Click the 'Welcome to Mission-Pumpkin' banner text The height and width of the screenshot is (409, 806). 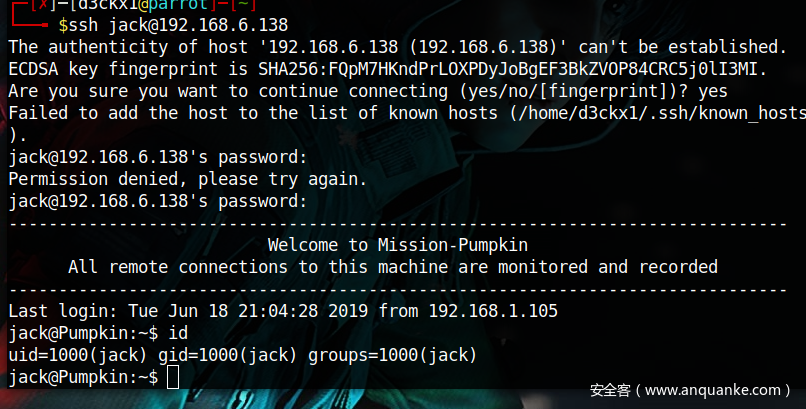point(397,245)
